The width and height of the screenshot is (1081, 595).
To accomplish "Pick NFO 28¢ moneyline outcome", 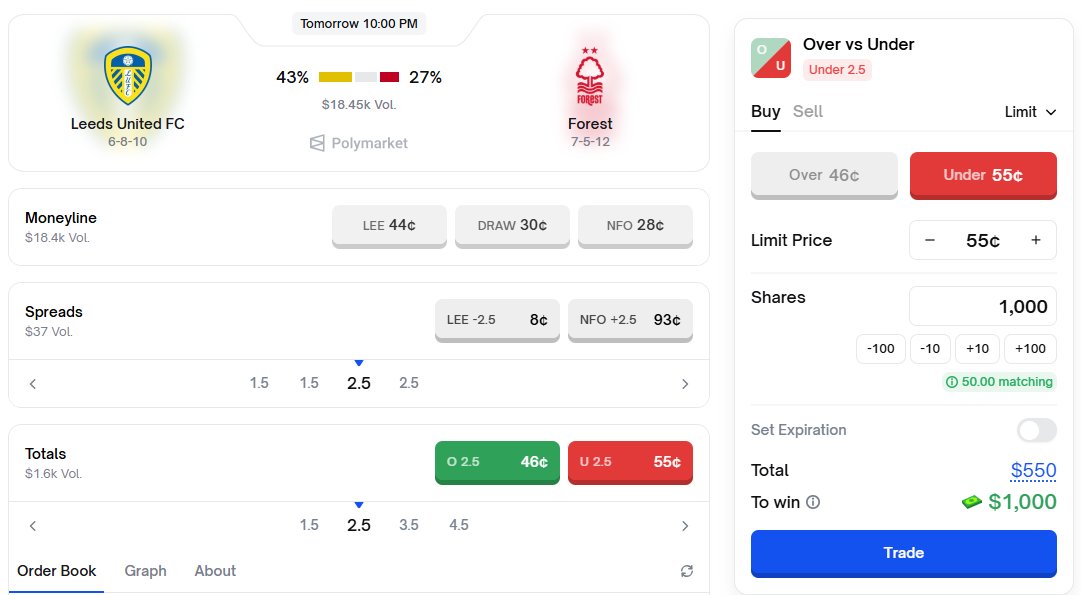I will 635,225.
